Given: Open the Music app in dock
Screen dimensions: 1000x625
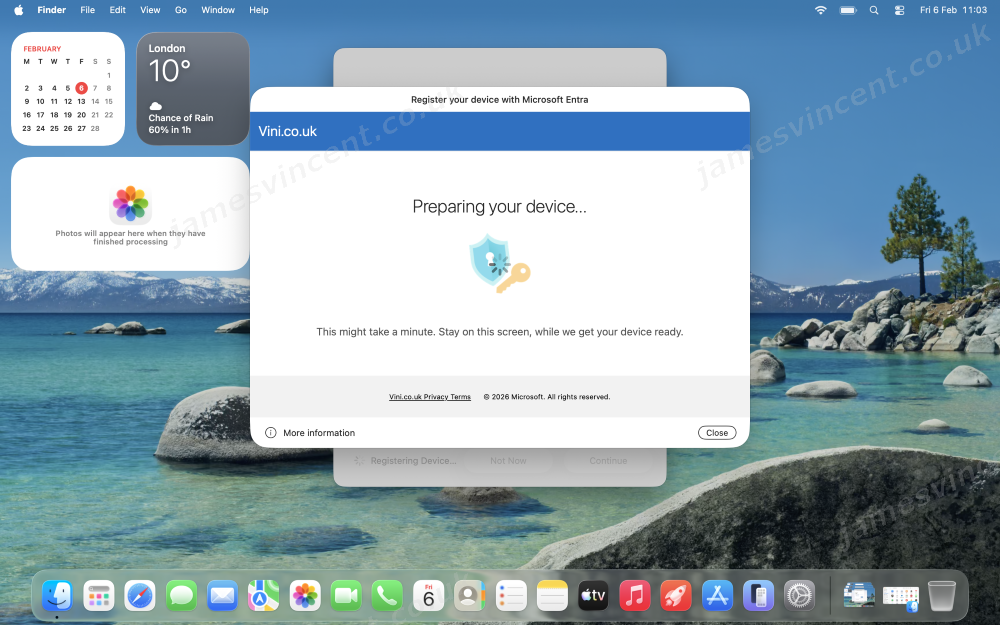Looking at the screenshot, I should click(x=634, y=596).
